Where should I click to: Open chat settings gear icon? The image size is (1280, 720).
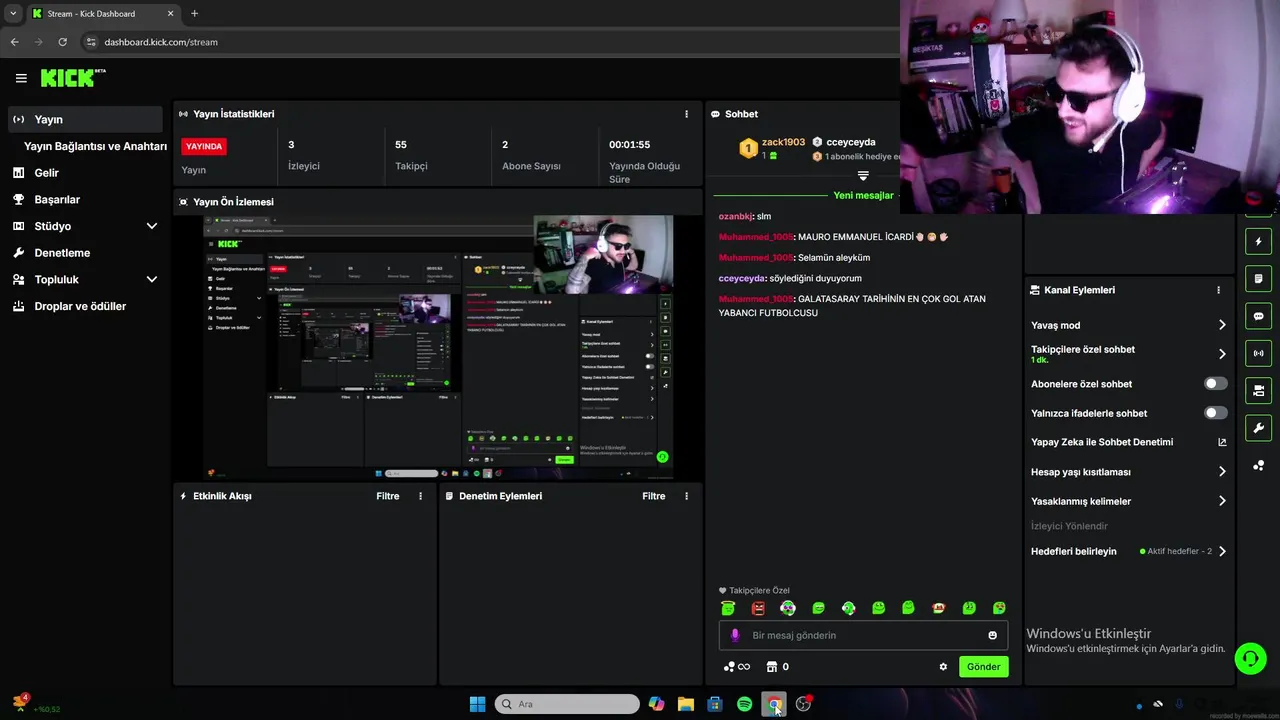click(943, 667)
